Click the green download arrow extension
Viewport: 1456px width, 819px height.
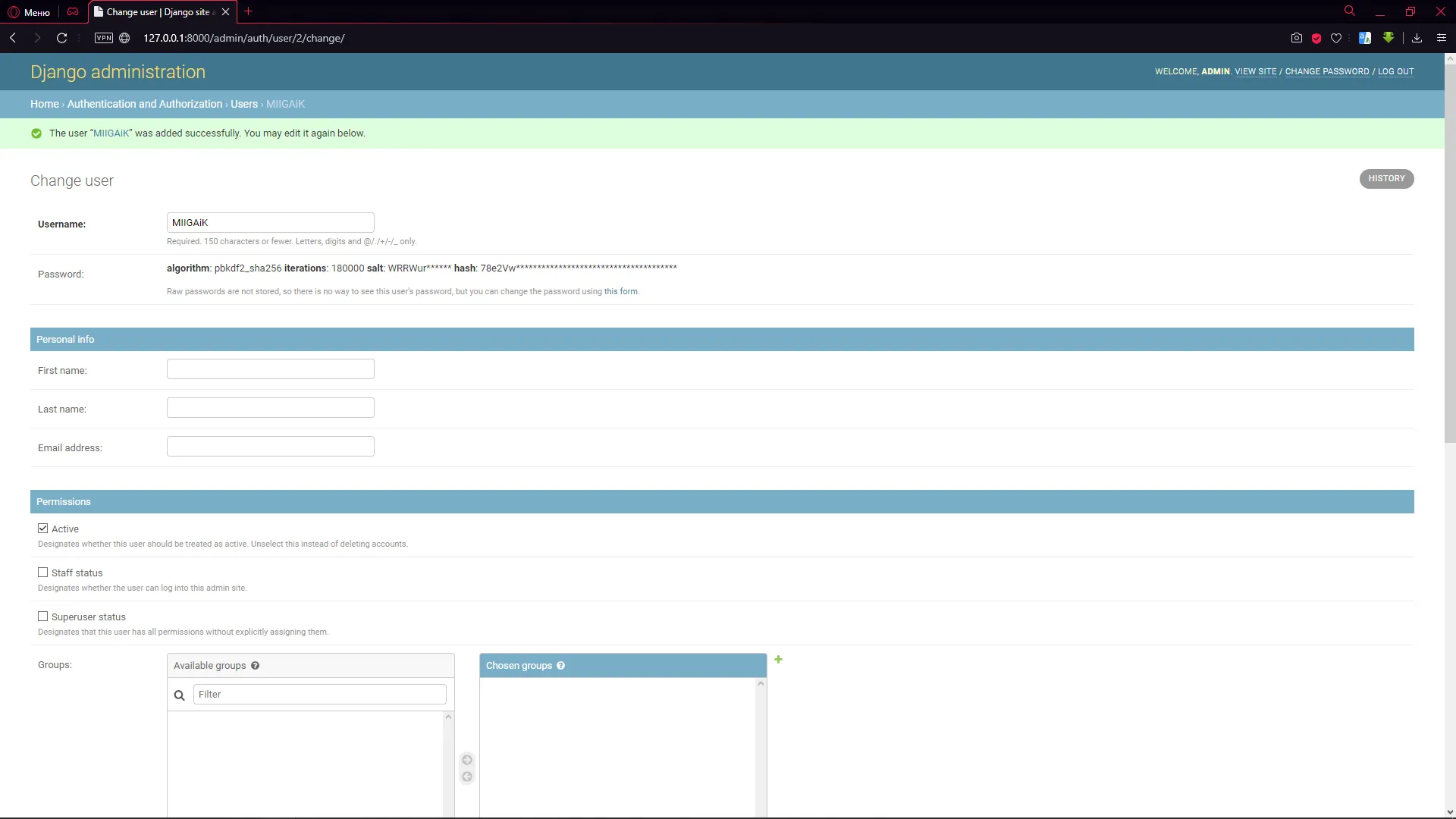click(x=1389, y=37)
